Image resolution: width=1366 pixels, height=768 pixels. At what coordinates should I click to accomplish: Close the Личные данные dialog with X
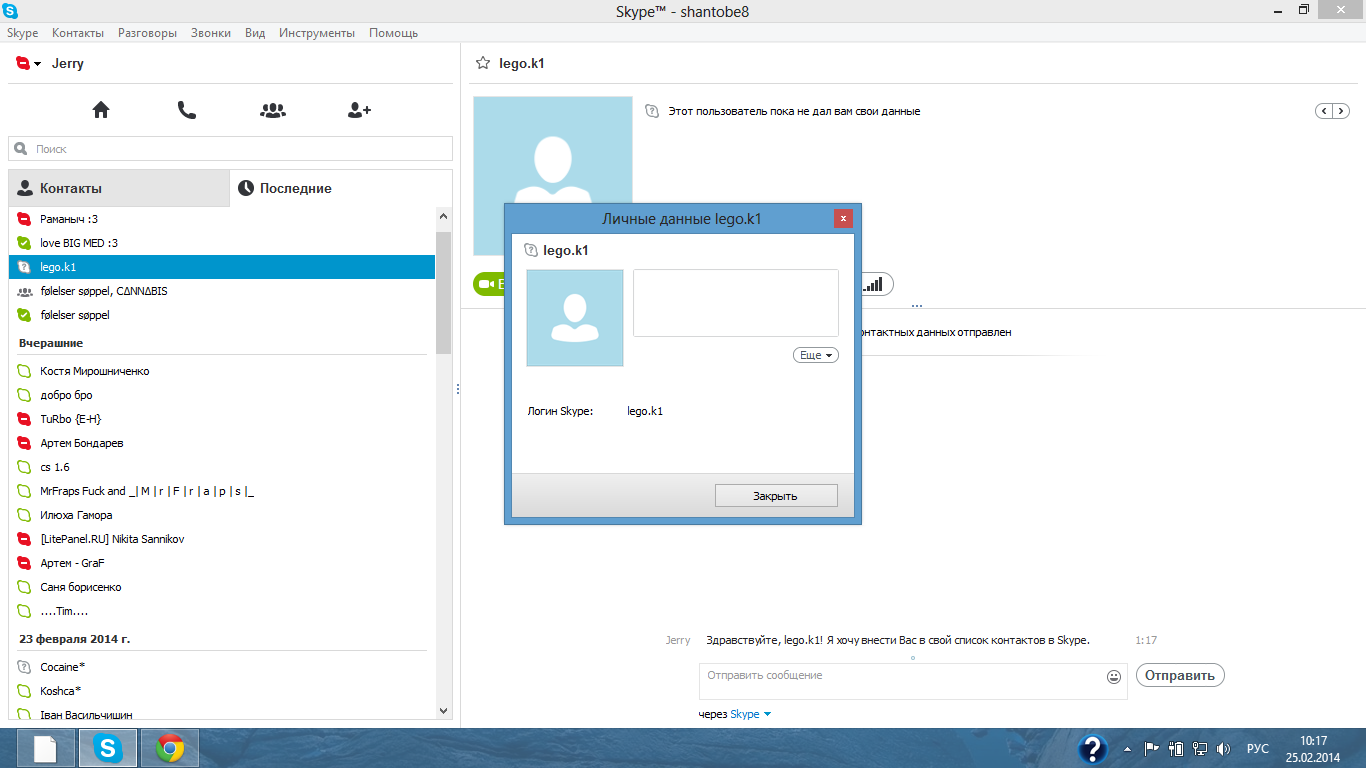click(843, 218)
